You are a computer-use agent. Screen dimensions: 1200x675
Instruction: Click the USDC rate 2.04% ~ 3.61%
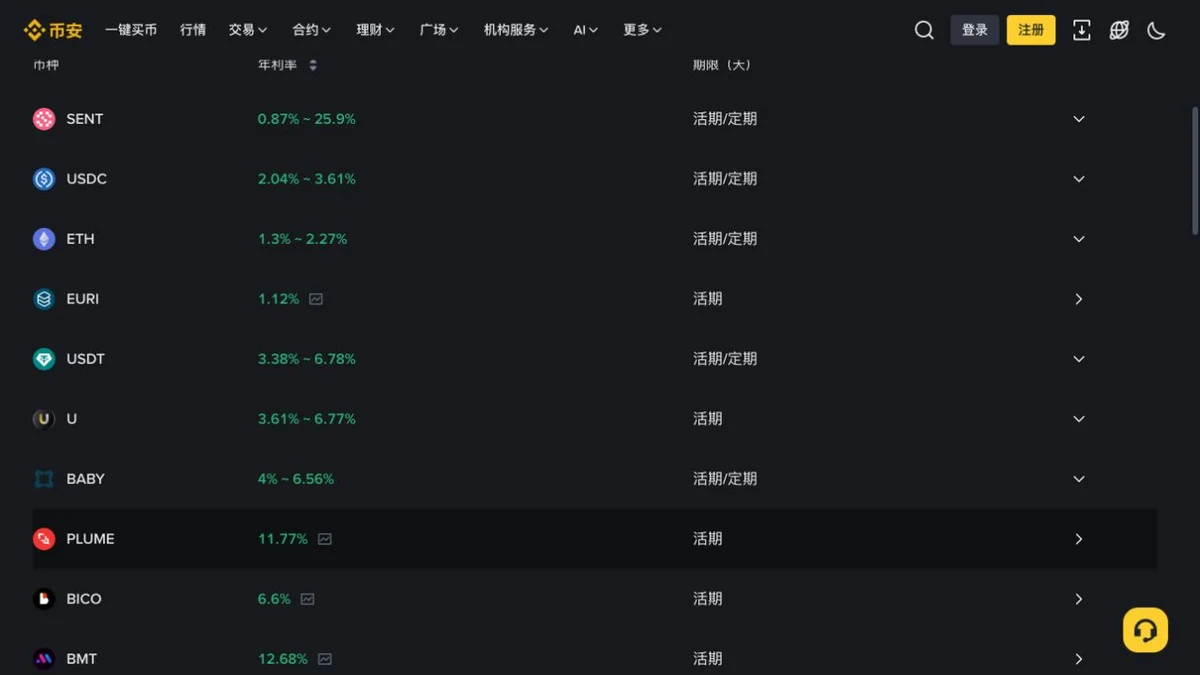pyautogui.click(x=307, y=179)
